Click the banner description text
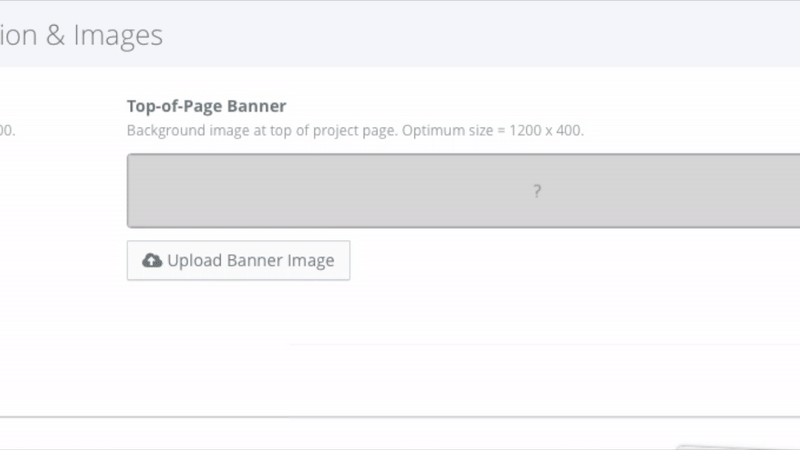 [x=355, y=130]
